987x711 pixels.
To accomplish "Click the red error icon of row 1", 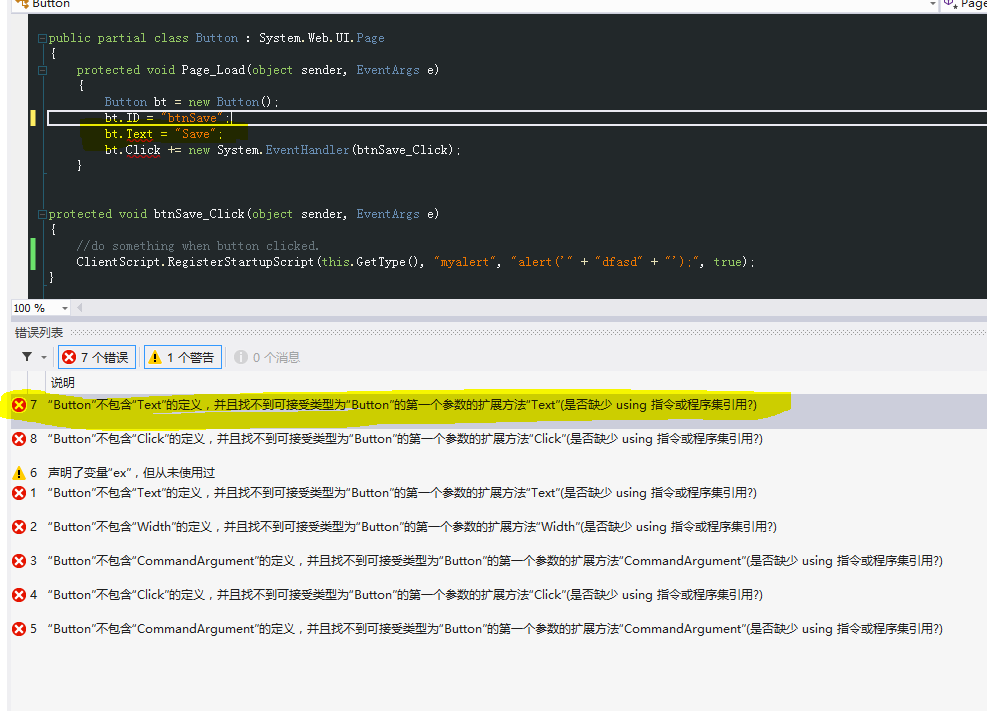I will [19, 493].
